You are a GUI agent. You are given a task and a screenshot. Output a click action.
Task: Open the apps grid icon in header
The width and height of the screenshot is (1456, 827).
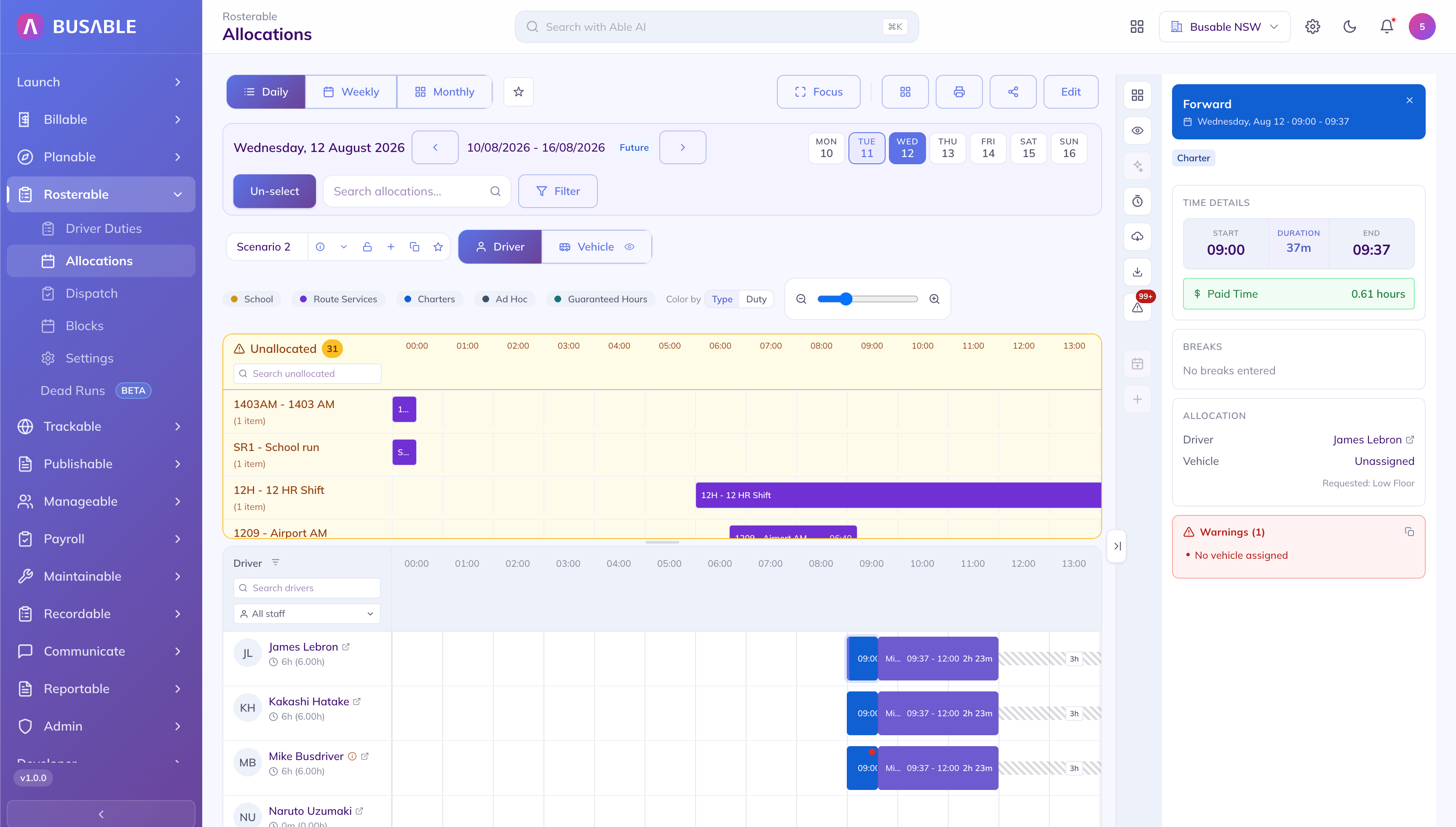pyautogui.click(x=1137, y=27)
